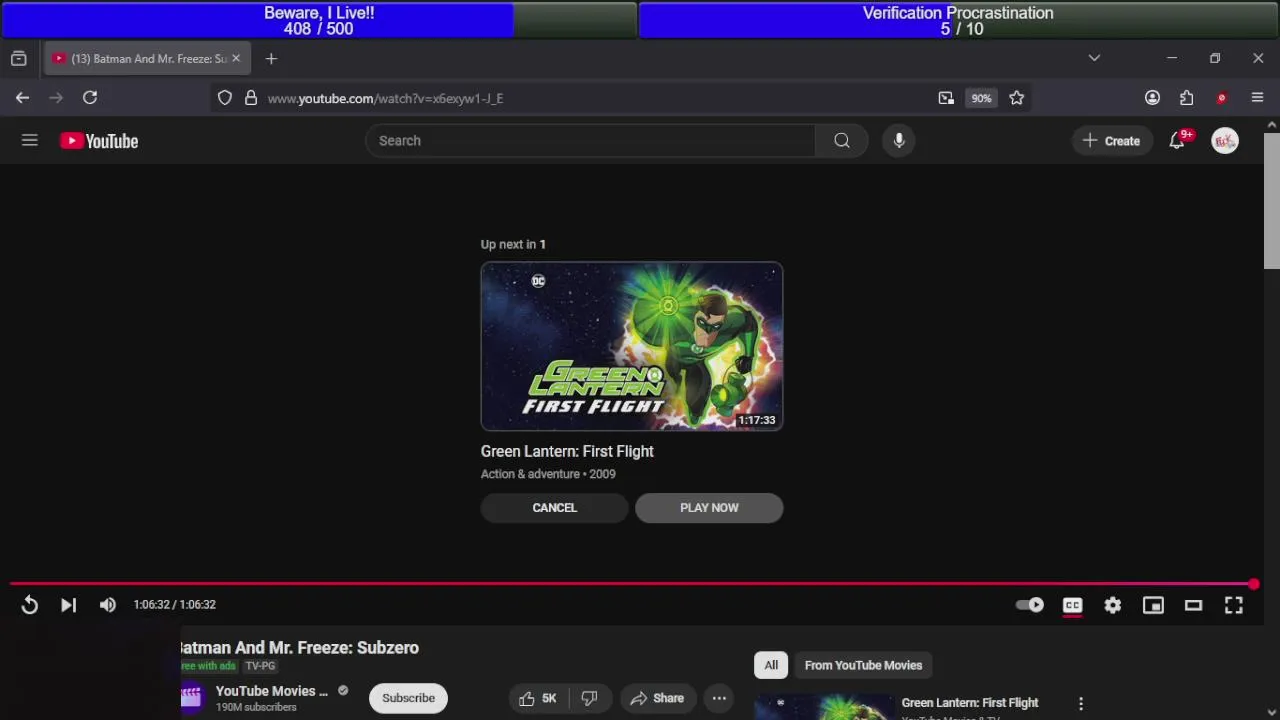Viewport: 1280px width, 720px height.
Task: Open the account avatar menu
Action: [x=1225, y=141]
